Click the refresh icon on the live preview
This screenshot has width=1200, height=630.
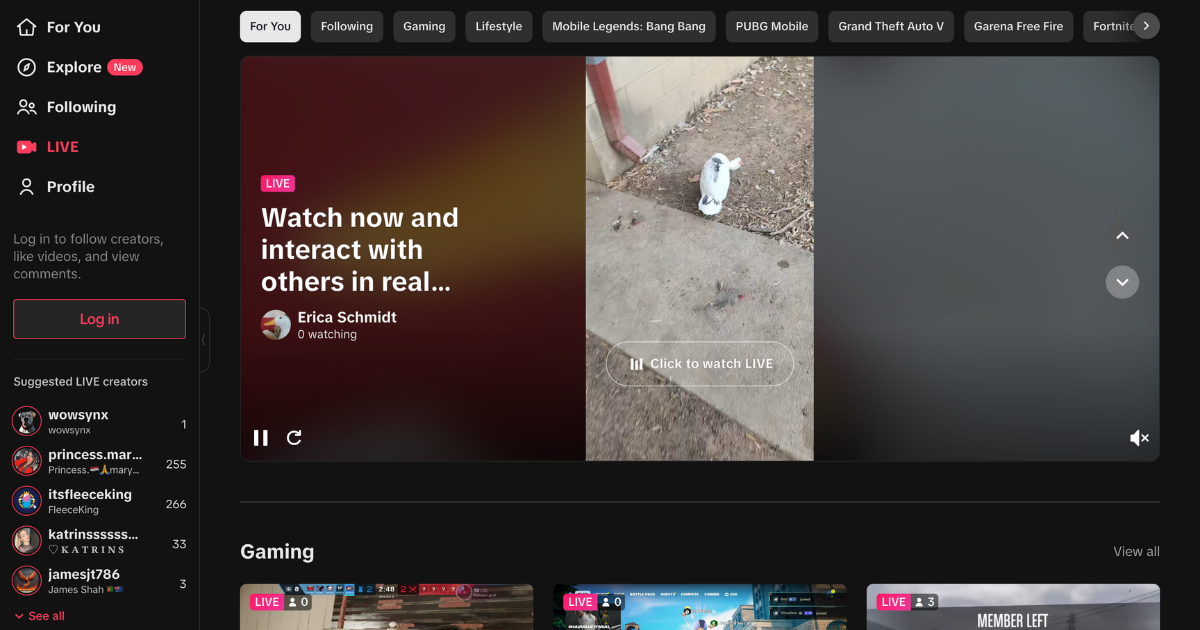(294, 437)
